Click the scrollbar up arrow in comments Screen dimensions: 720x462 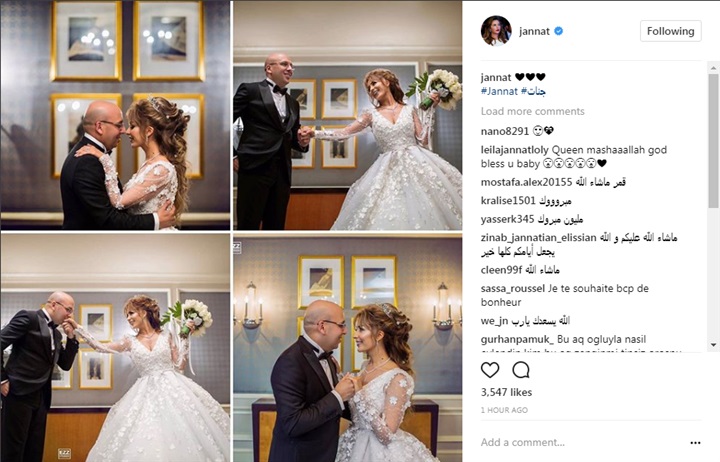713,68
